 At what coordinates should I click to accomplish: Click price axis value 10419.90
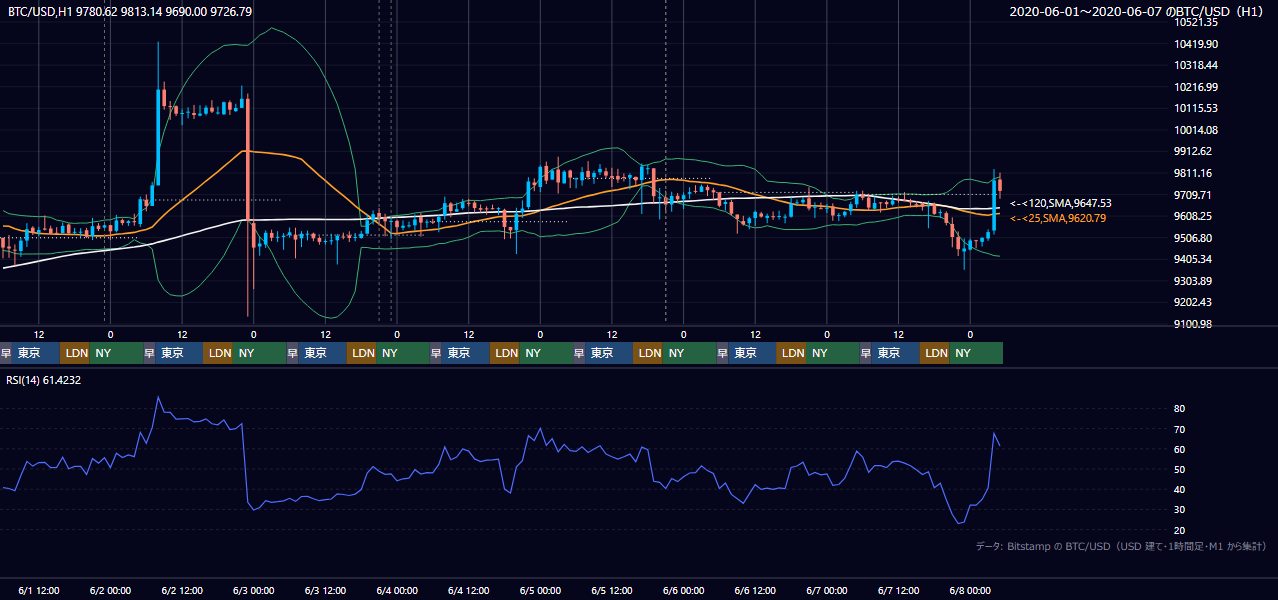(1197, 44)
